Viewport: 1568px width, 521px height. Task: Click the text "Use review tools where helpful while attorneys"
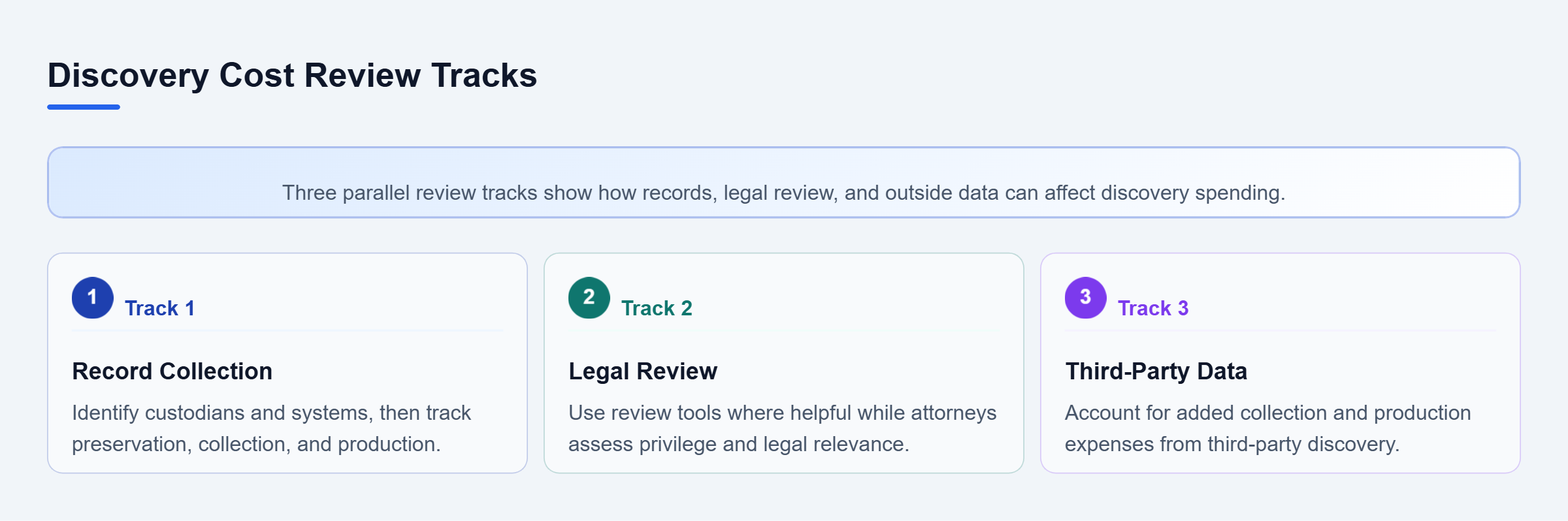point(782,413)
